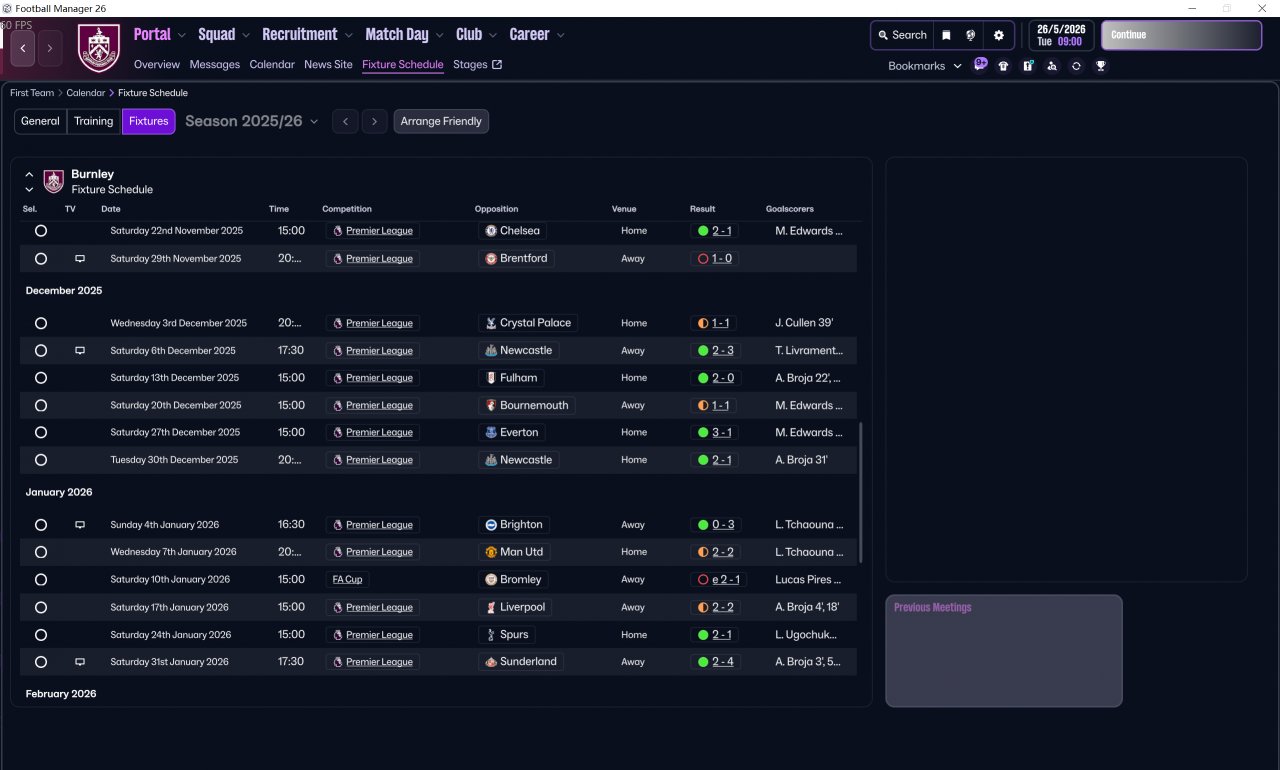
Task: Switch to the Training tab
Action: tap(94, 121)
